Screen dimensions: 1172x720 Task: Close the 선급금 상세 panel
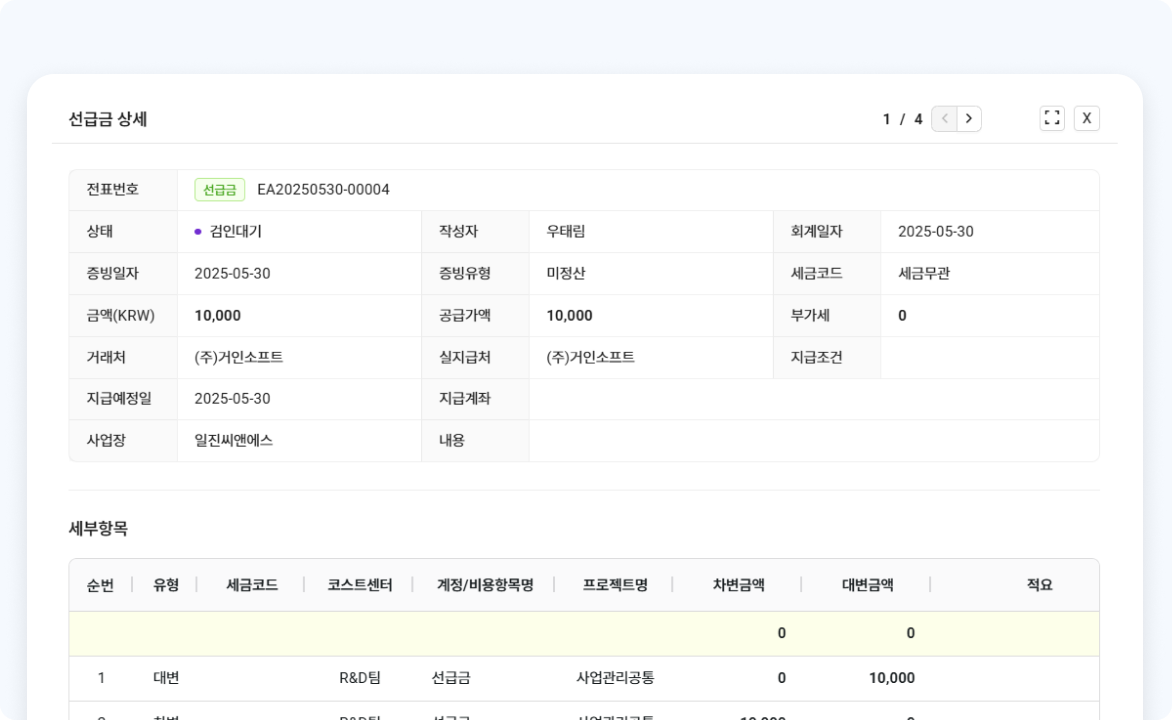point(1087,118)
